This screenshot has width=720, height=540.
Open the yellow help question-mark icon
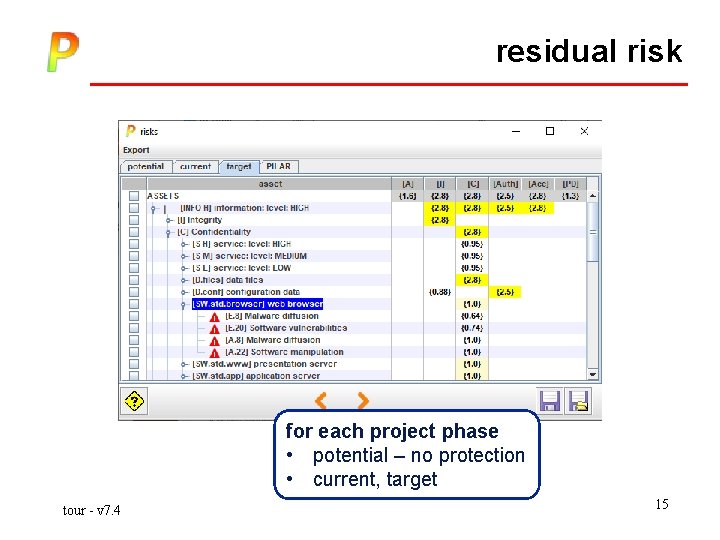[x=134, y=401]
